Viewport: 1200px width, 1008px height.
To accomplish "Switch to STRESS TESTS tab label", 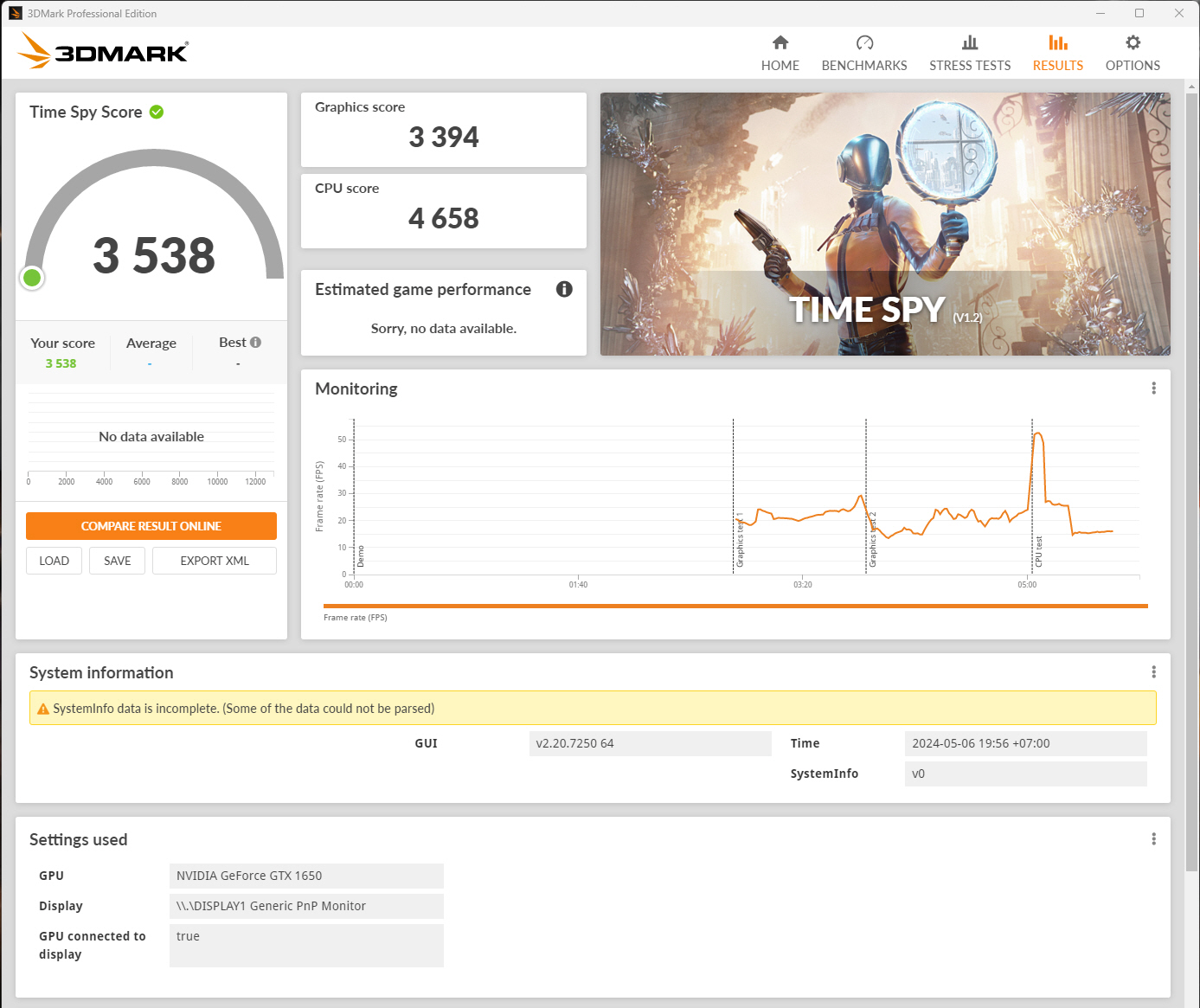I will pos(969,66).
